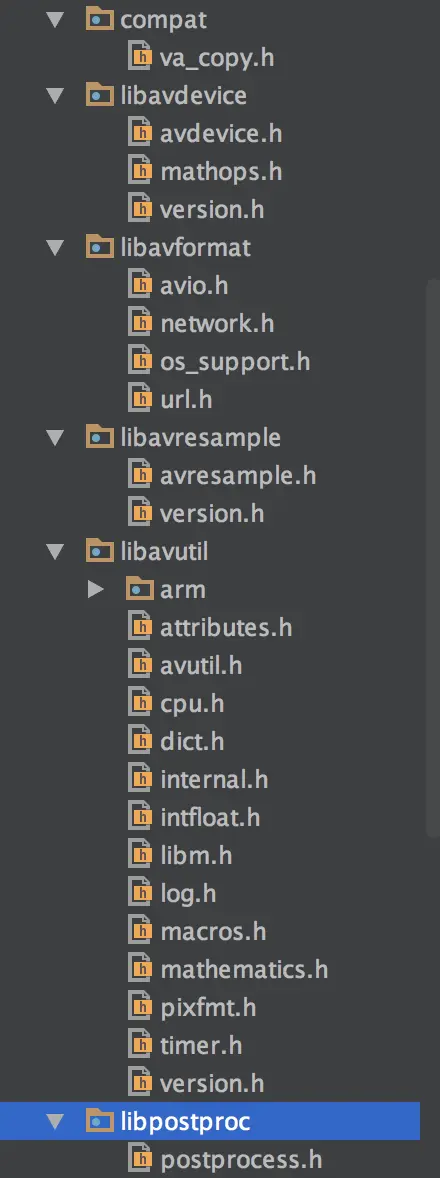Screen dimensions: 440x1178
Task: Collapse the libavutil folder
Action: click(56, 551)
